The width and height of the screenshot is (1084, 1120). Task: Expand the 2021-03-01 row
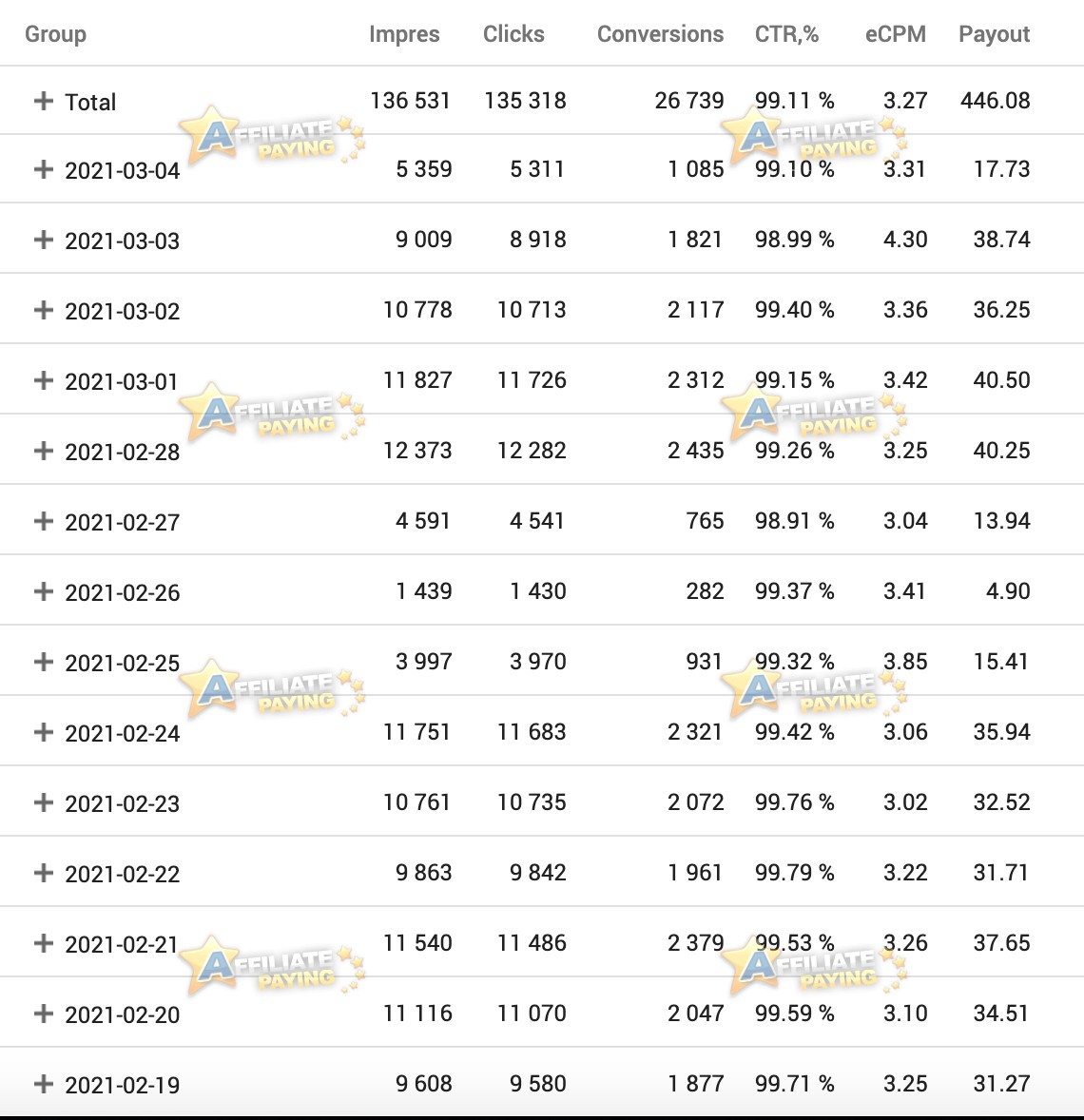pos(44,380)
